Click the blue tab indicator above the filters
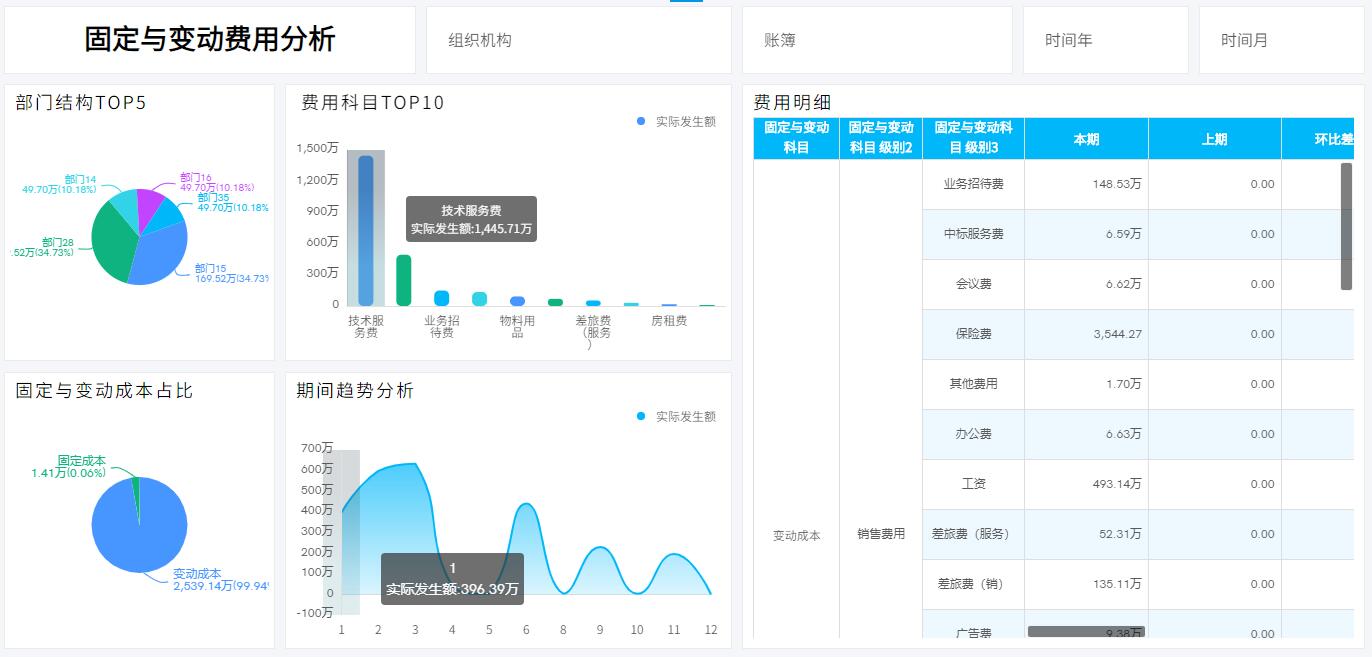1372x657 pixels. tap(685, 3)
